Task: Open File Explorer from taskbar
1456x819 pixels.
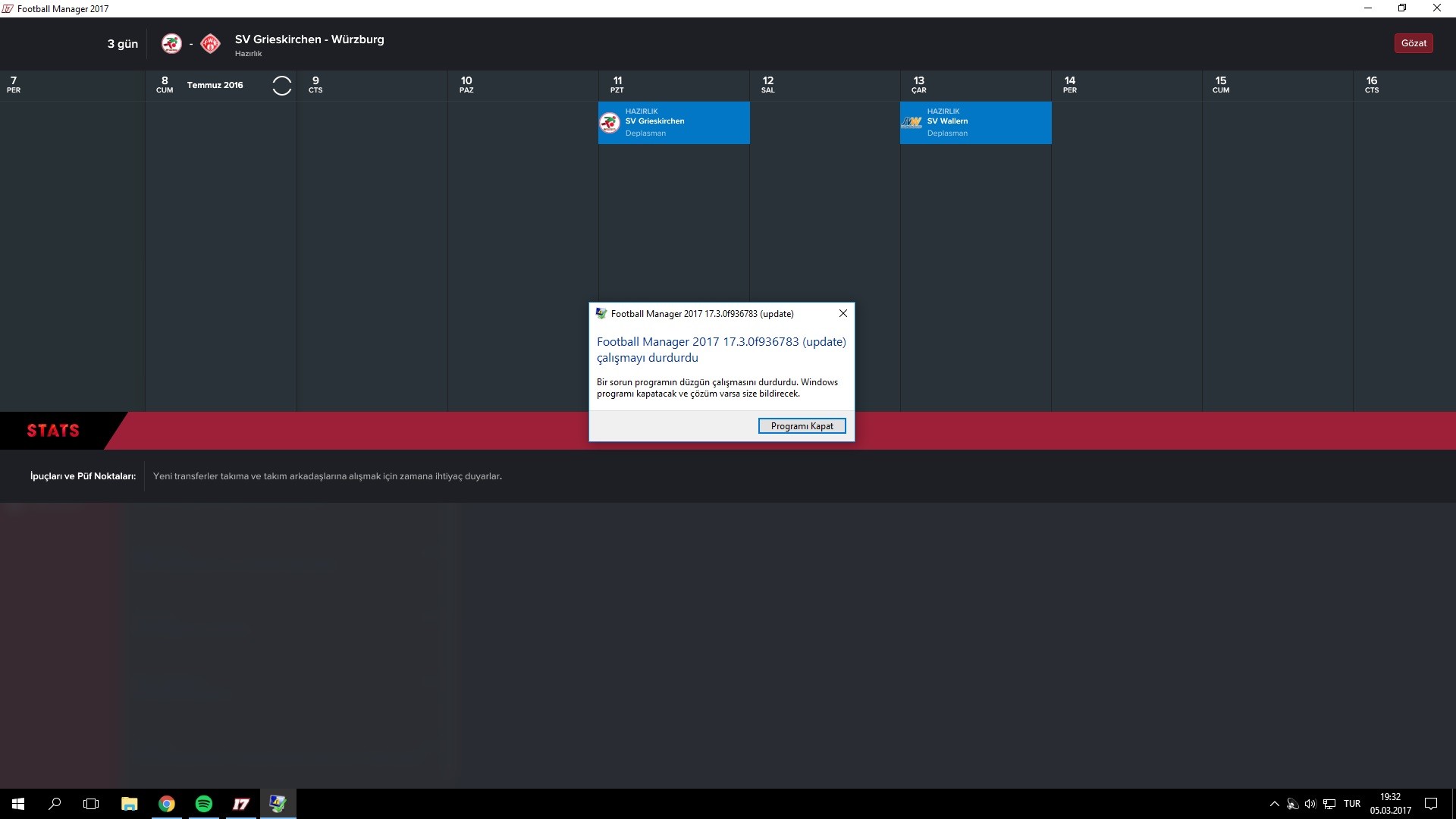Action: coord(130,804)
